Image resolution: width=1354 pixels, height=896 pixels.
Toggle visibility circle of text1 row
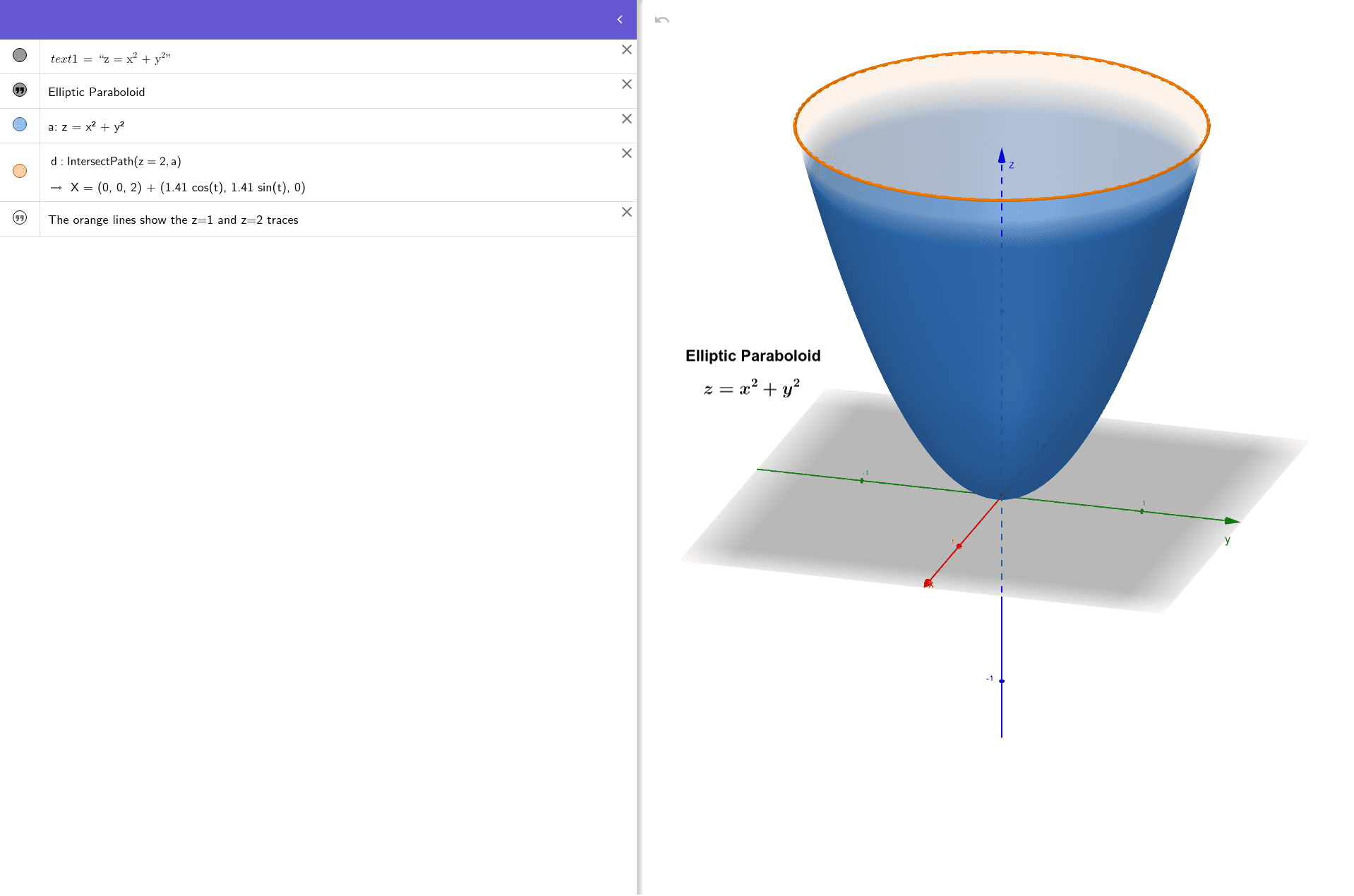tap(20, 55)
